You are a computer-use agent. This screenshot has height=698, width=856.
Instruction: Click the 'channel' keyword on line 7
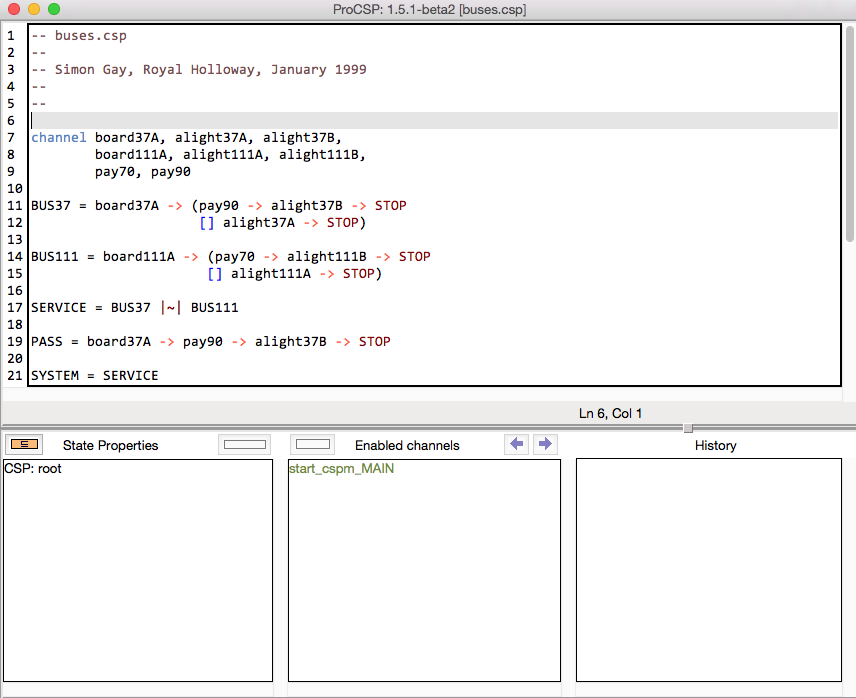58,137
